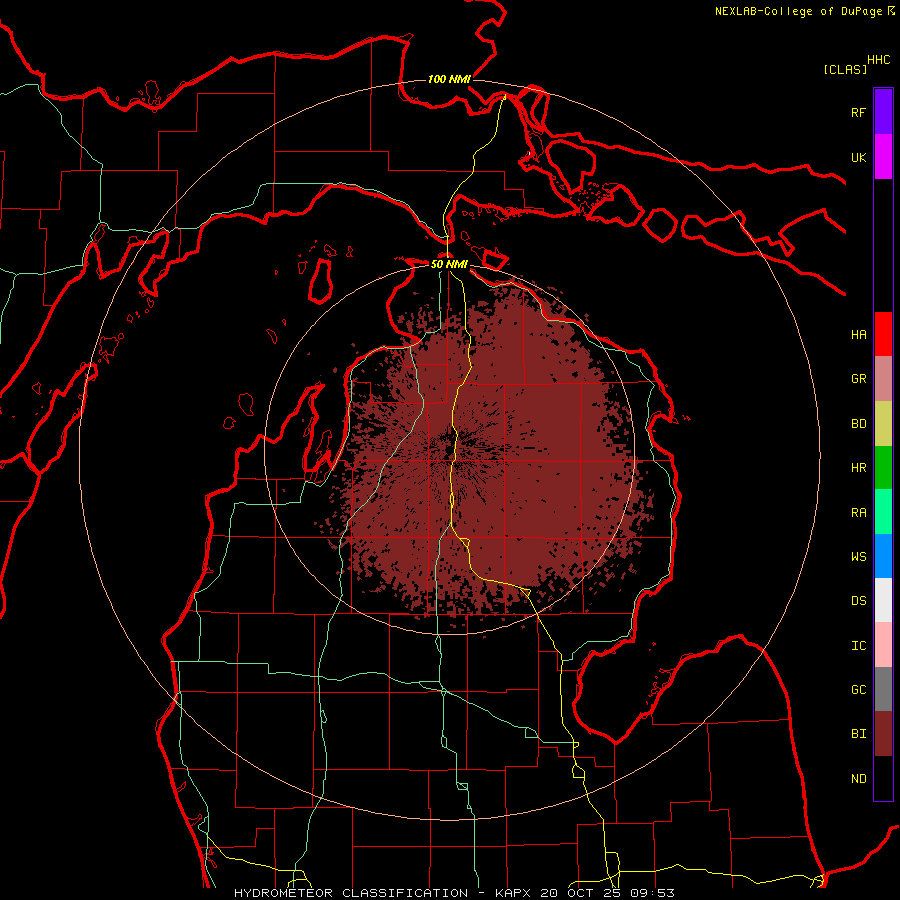Pick the RA light green legend swatch
This screenshot has height=900, width=900.
click(883, 512)
